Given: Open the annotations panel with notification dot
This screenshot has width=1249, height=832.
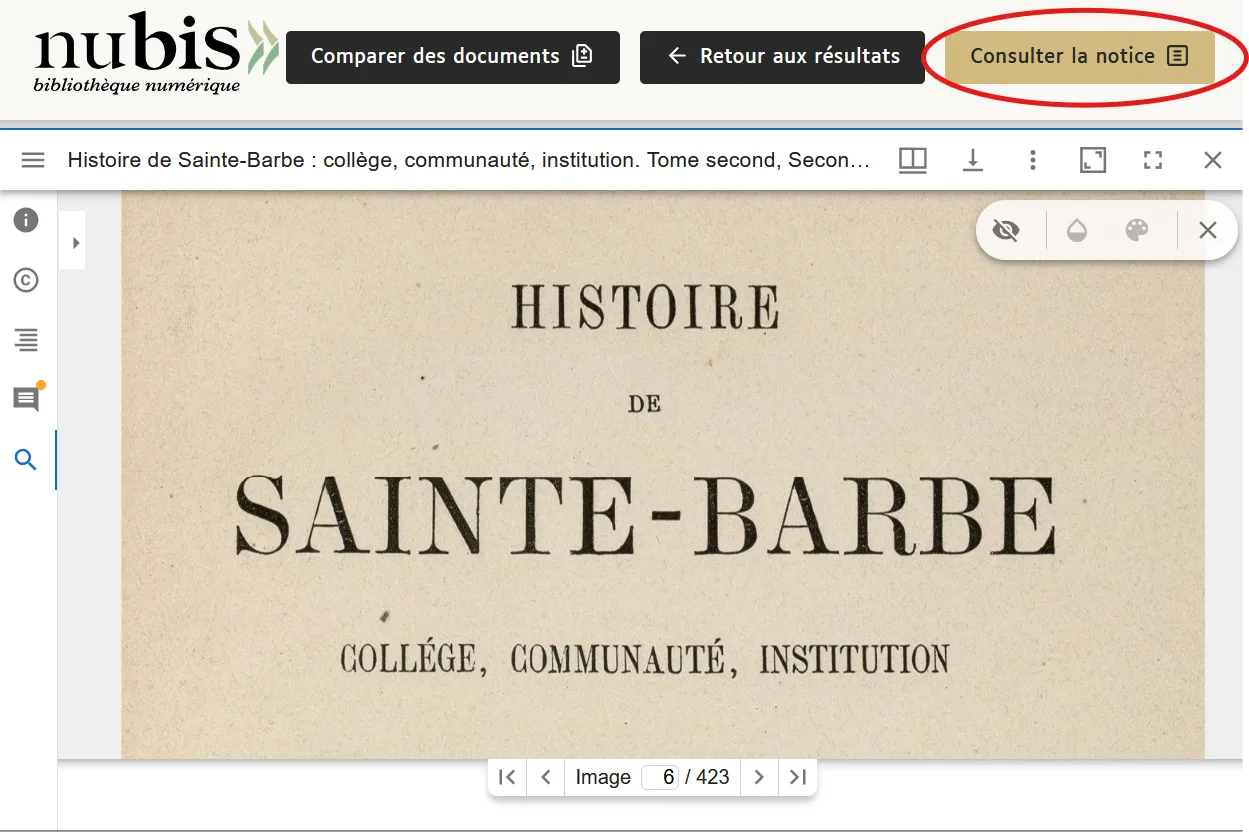Looking at the screenshot, I should 25,398.
